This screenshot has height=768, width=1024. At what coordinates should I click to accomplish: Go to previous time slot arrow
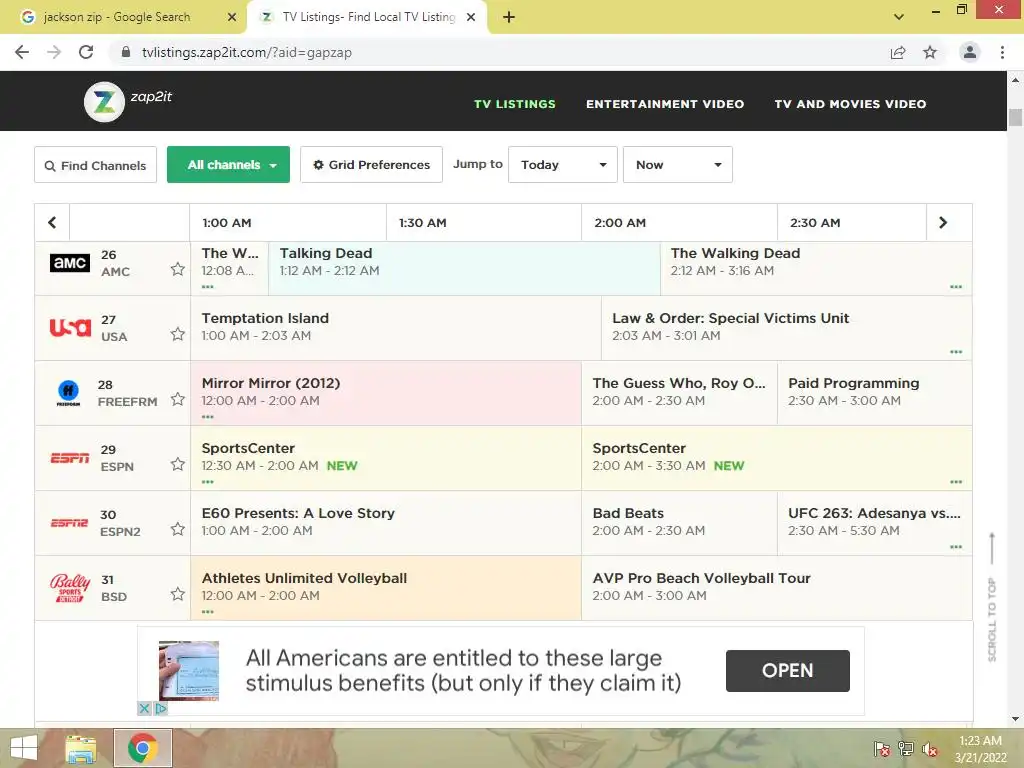click(52, 223)
